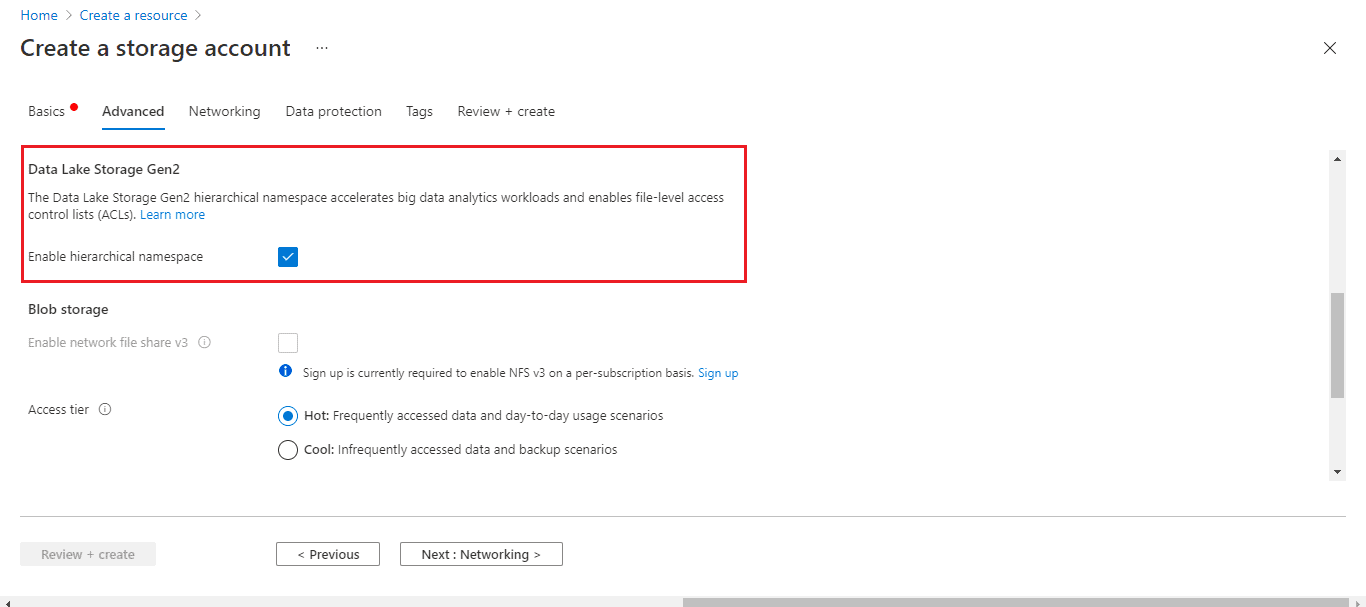Image resolution: width=1366 pixels, height=607 pixels.
Task: Click the horizontal scrollbar thumb
Action: (1017, 602)
